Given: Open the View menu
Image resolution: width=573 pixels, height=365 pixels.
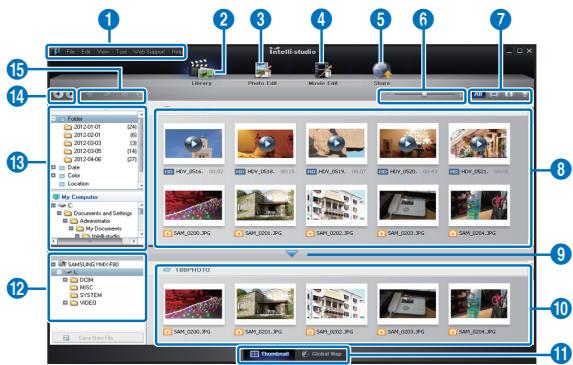Looking at the screenshot, I should click(x=103, y=52).
